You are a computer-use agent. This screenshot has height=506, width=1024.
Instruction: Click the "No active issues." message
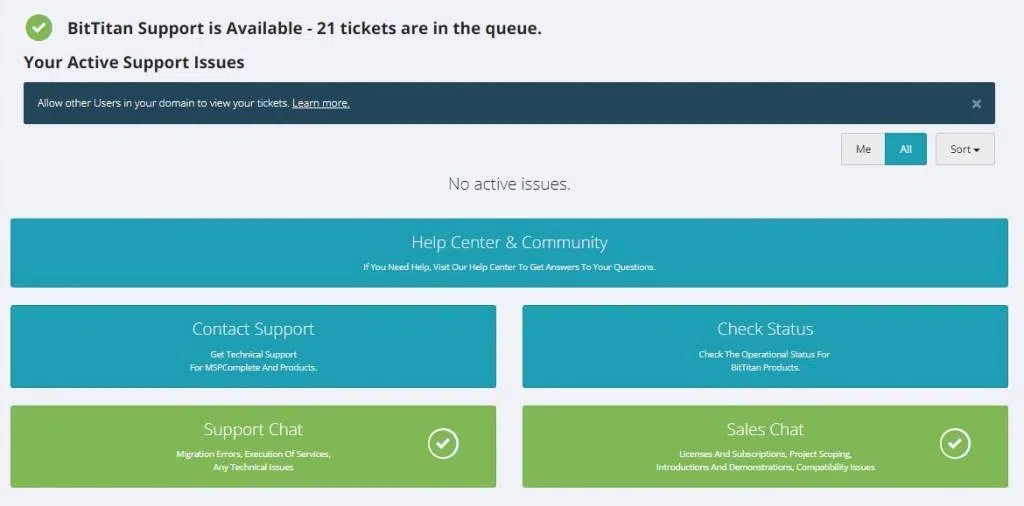pos(509,184)
